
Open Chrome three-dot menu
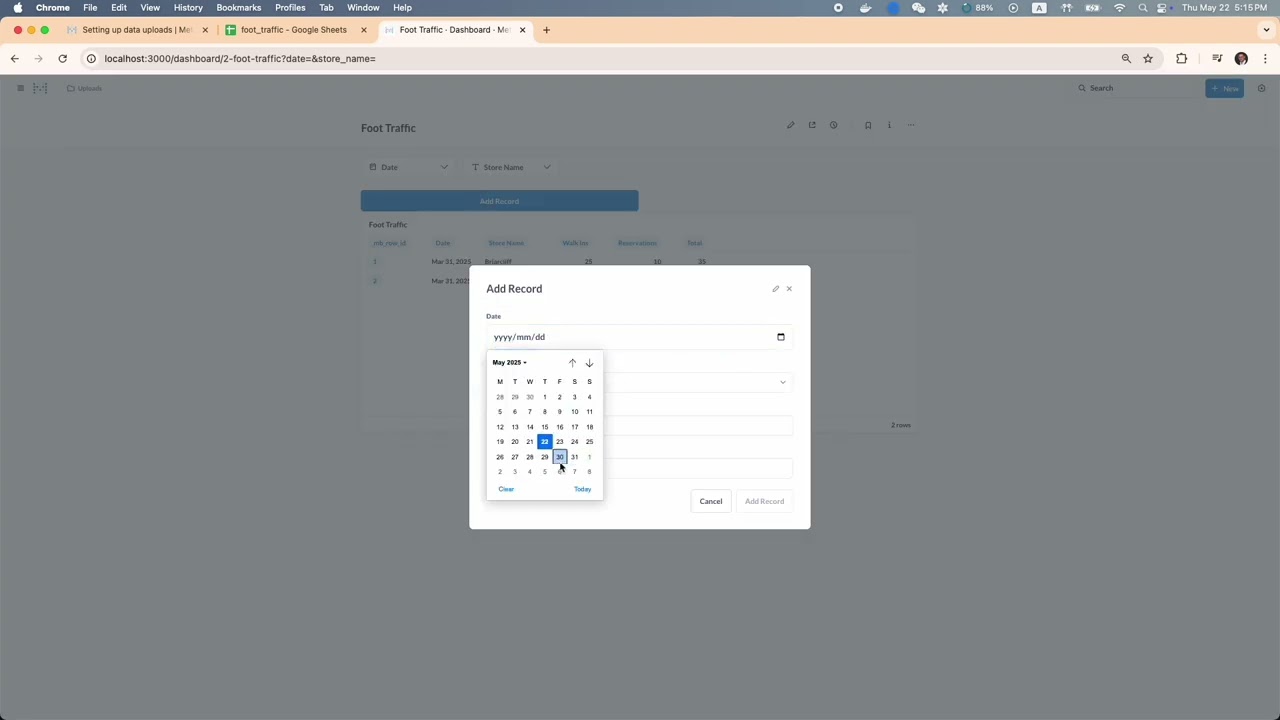(1265, 58)
